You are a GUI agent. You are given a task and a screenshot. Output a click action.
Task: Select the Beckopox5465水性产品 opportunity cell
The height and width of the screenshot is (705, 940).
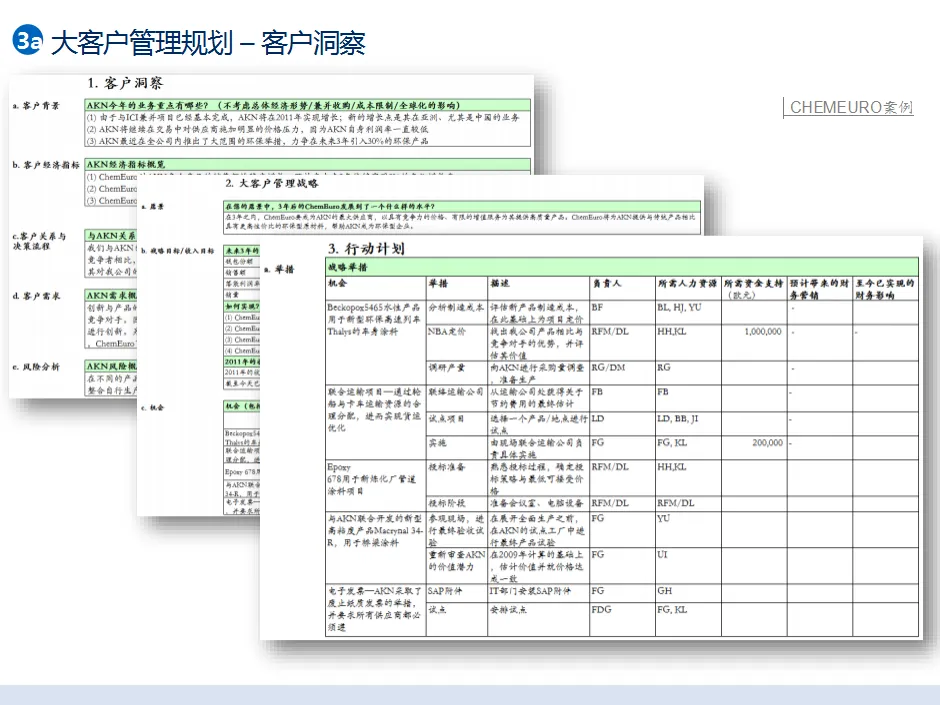(375, 342)
